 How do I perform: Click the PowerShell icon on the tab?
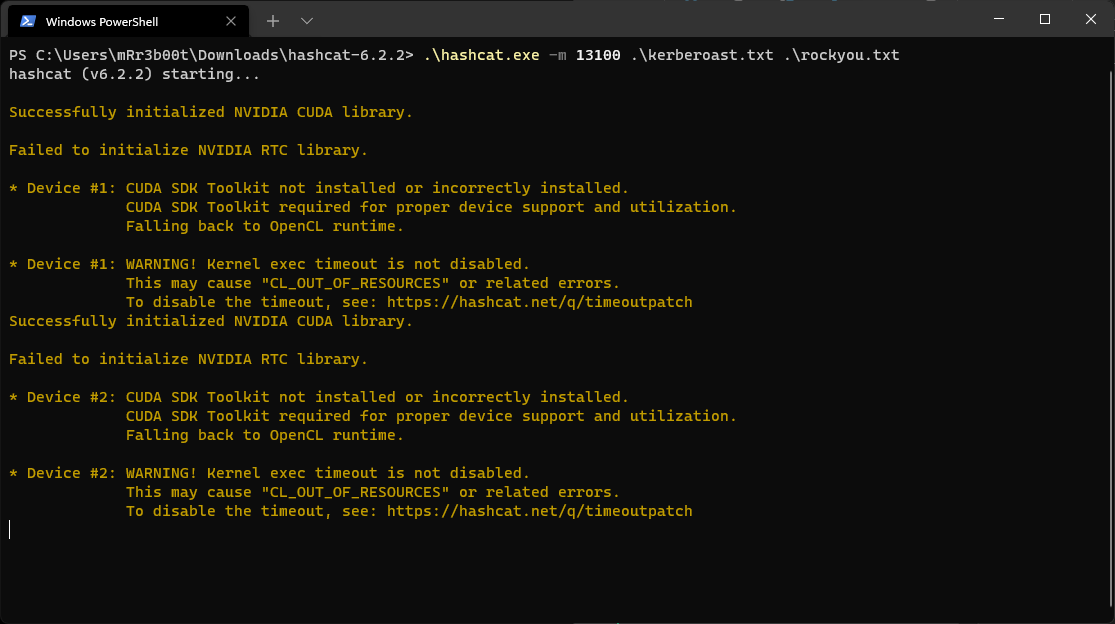click(28, 21)
